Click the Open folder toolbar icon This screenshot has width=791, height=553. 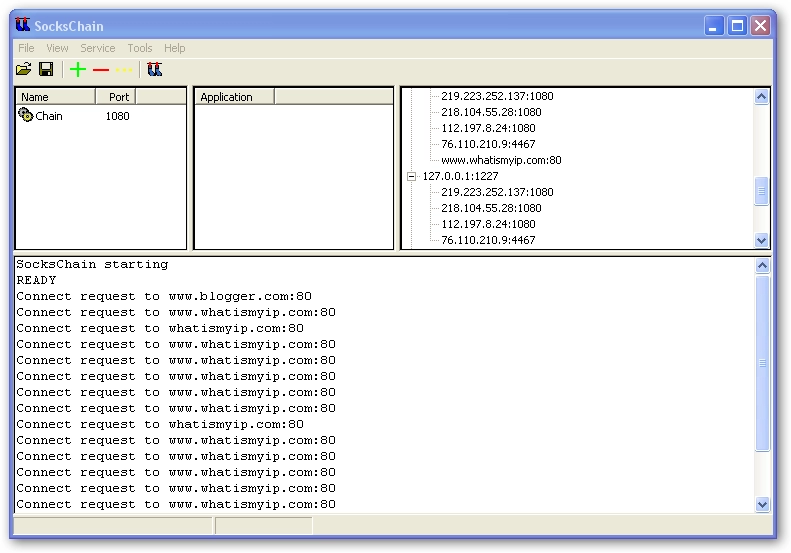(x=23, y=69)
